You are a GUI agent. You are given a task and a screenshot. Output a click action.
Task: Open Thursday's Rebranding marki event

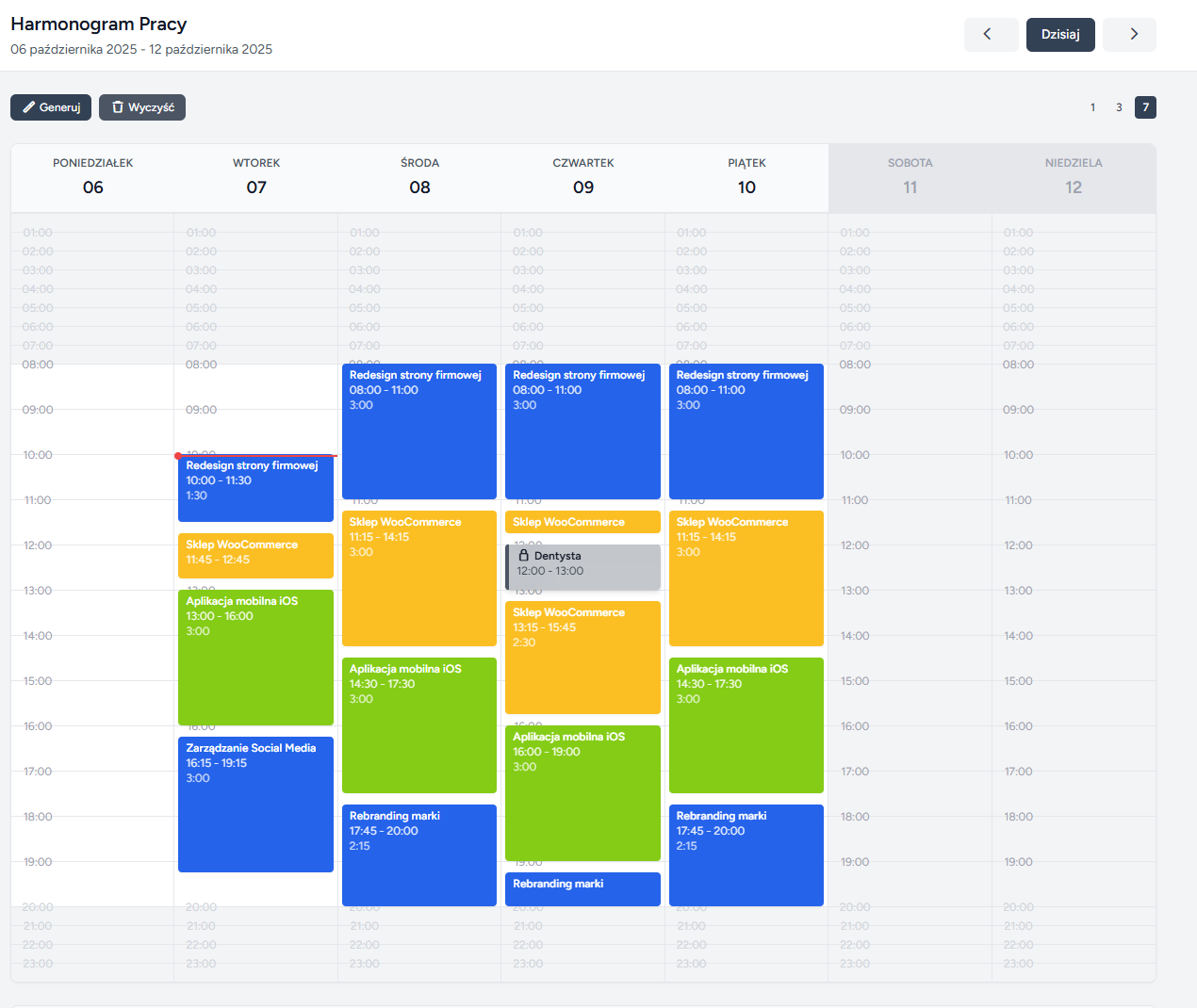click(582, 888)
